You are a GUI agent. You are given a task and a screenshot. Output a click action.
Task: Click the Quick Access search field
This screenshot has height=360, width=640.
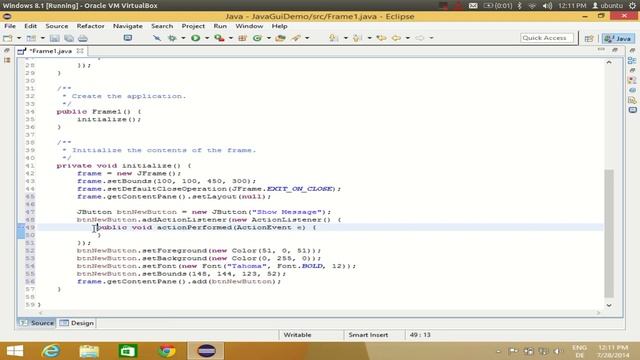[547, 38]
